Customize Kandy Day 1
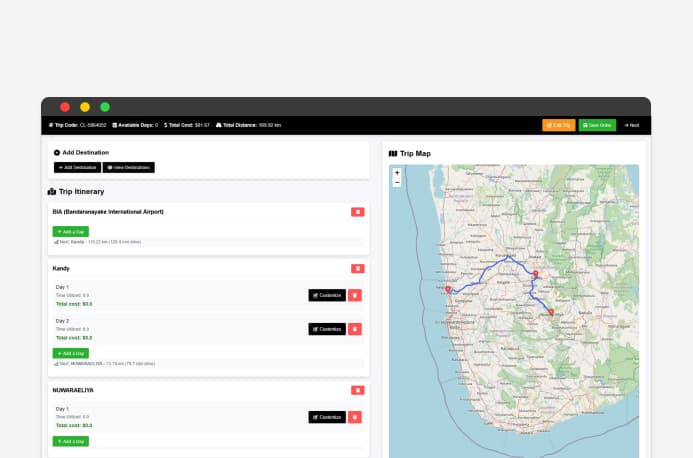Viewport: 693px width, 458px height. tap(327, 295)
